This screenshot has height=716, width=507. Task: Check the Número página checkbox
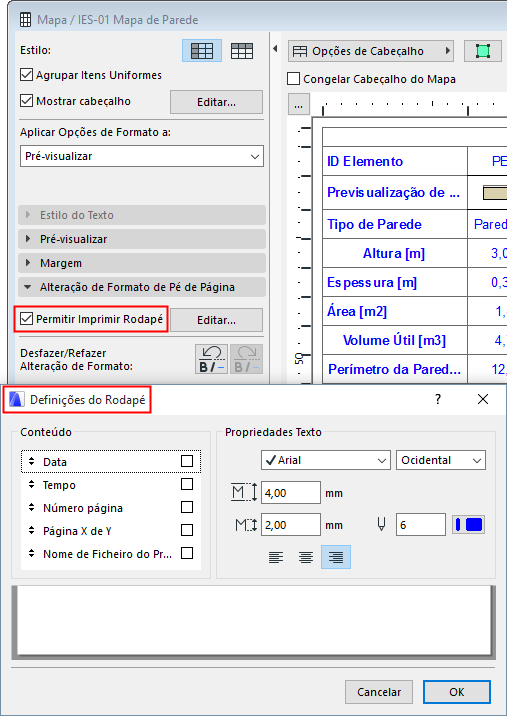[187, 507]
